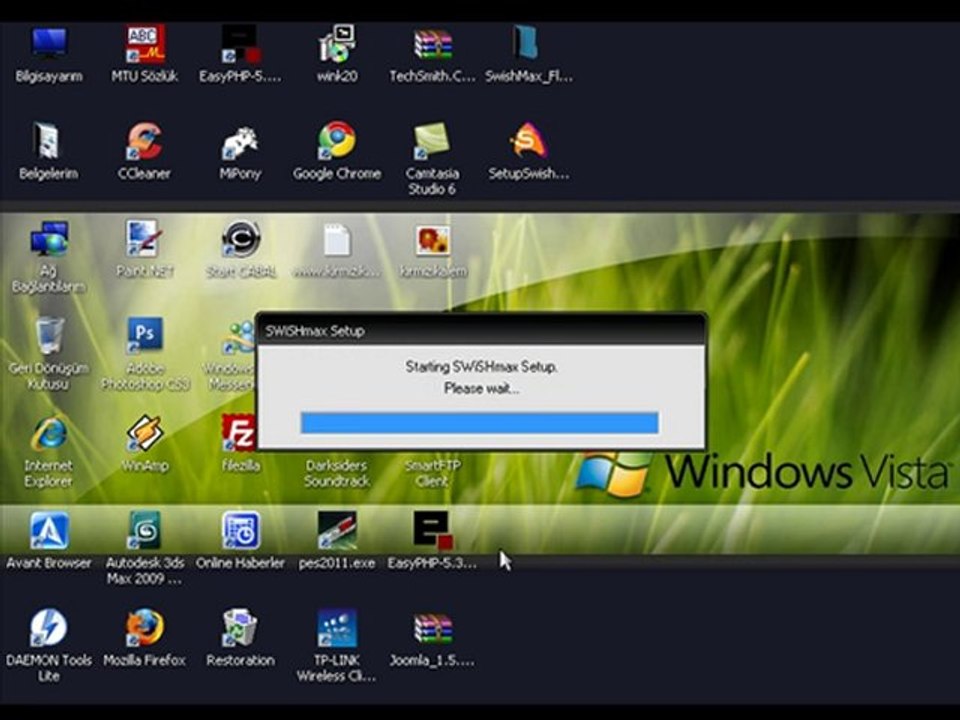Click the SWiSHmax Setup title bar

click(481, 331)
